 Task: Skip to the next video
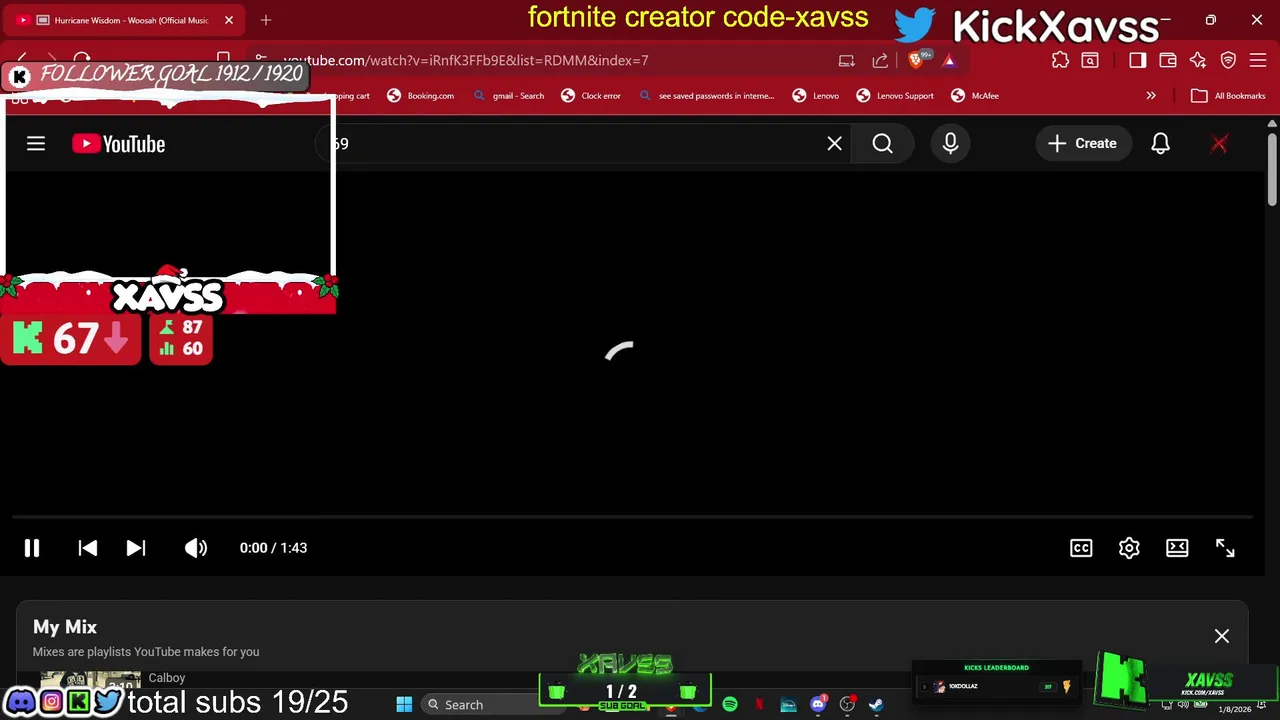pyautogui.click(x=136, y=548)
